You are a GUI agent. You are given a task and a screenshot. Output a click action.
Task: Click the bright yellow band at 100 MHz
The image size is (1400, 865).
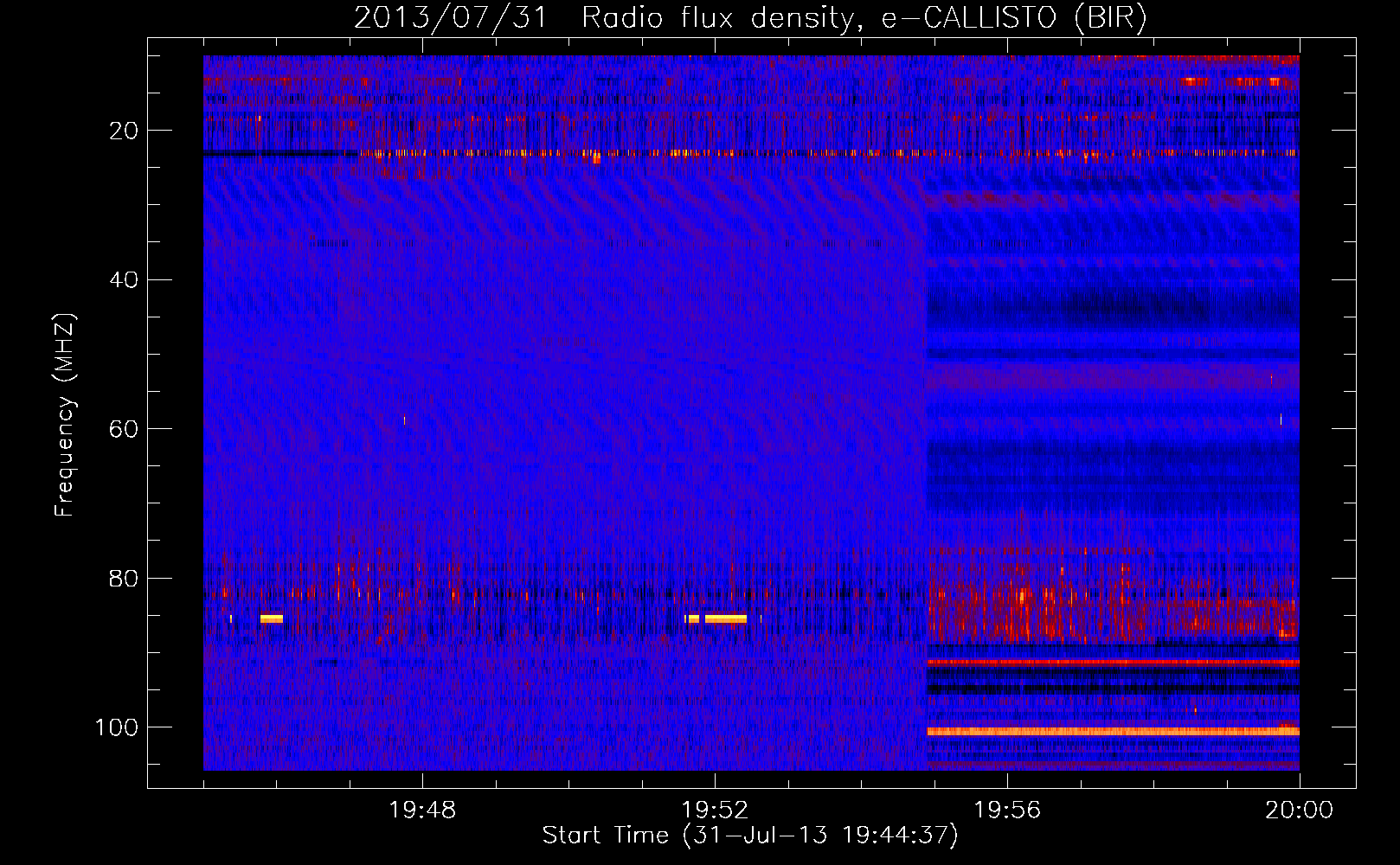[1113, 731]
